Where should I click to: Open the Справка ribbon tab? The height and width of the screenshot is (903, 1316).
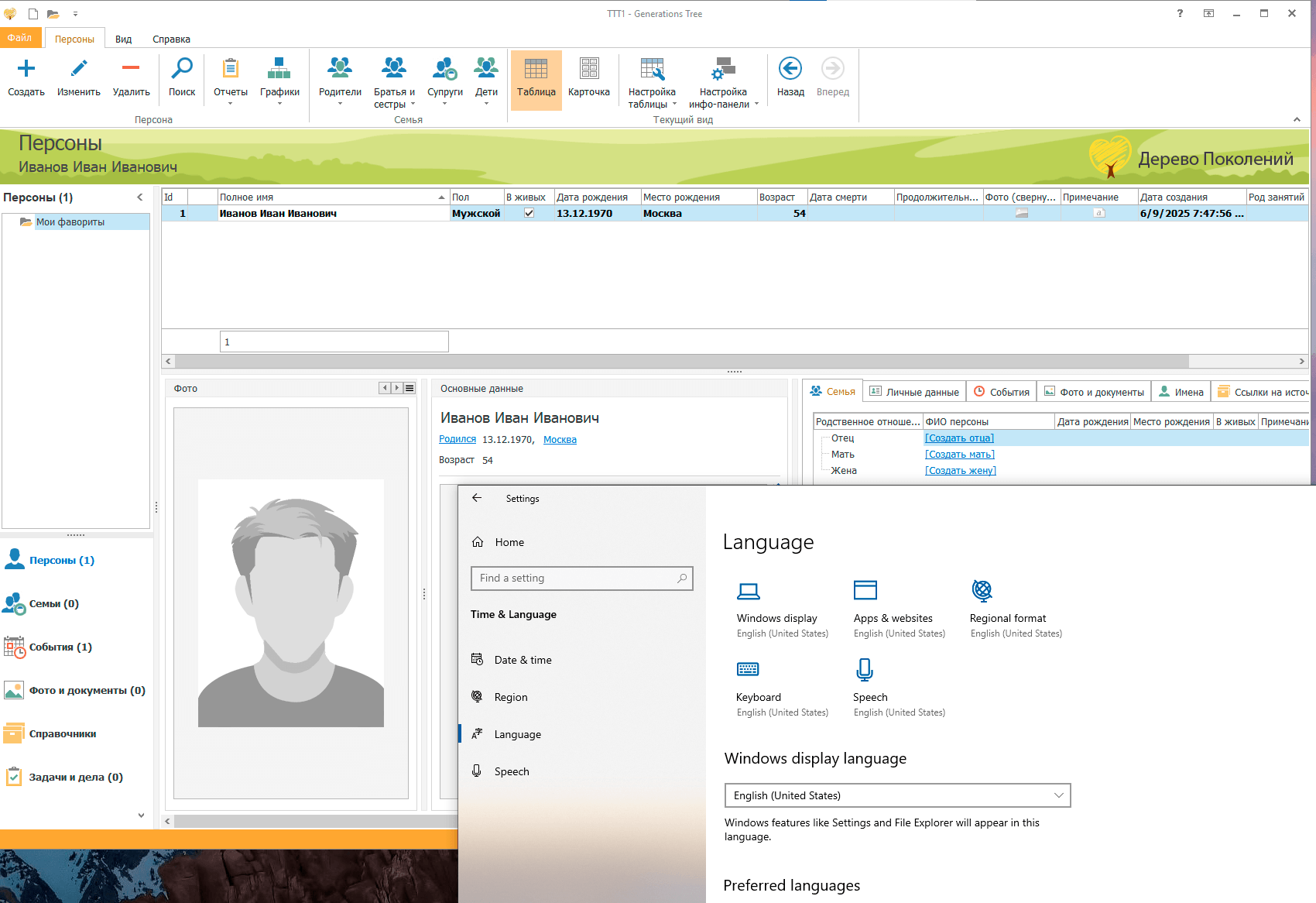click(171, 39)
